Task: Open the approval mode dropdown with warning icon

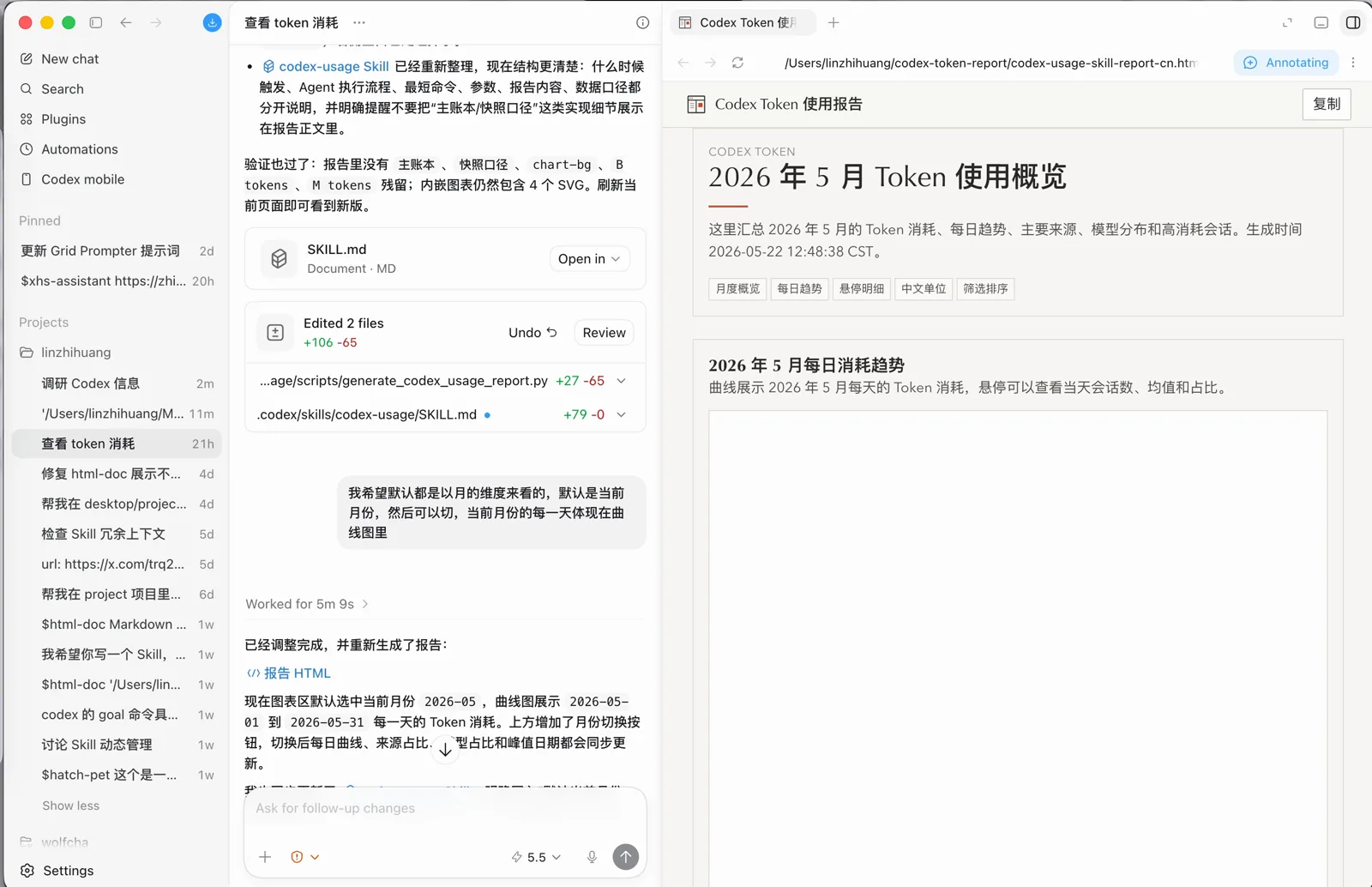Action: coord(304,856)
